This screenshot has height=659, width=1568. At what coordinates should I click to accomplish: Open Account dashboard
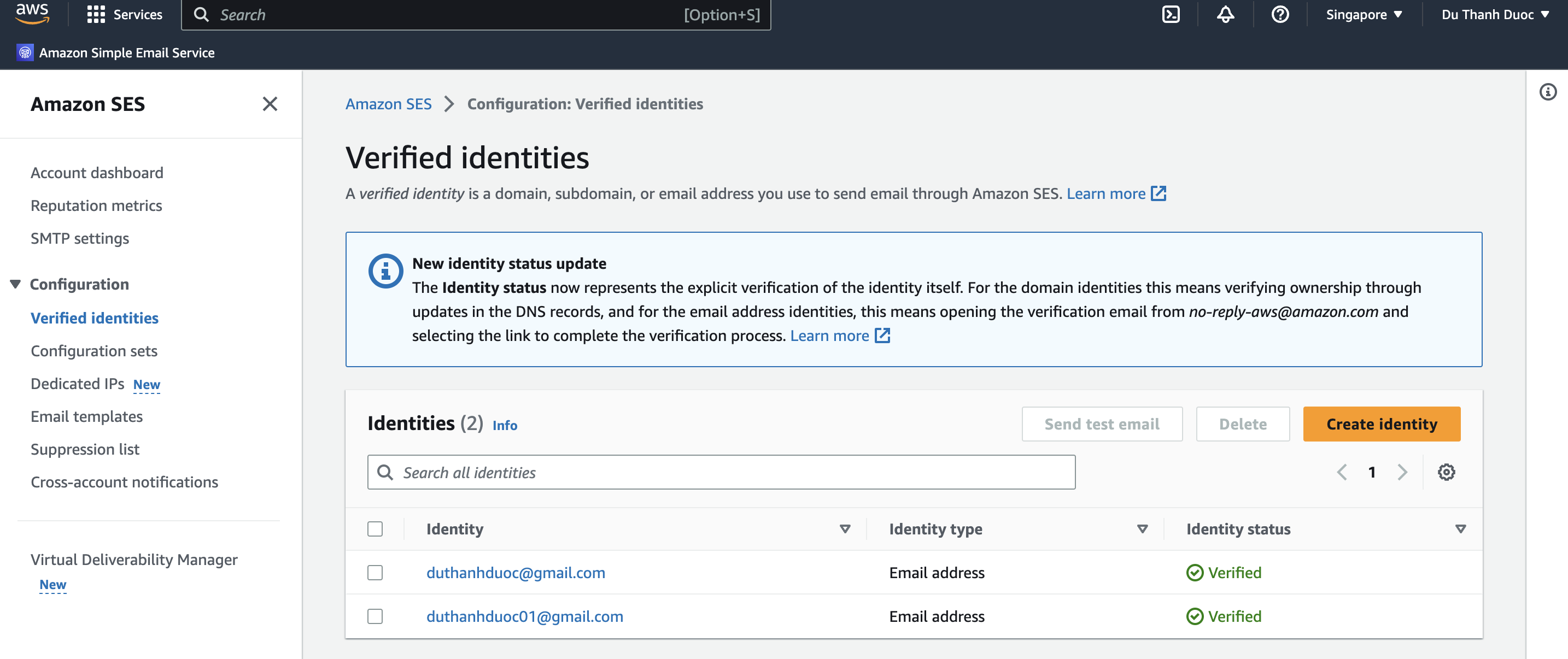point(97,173)
